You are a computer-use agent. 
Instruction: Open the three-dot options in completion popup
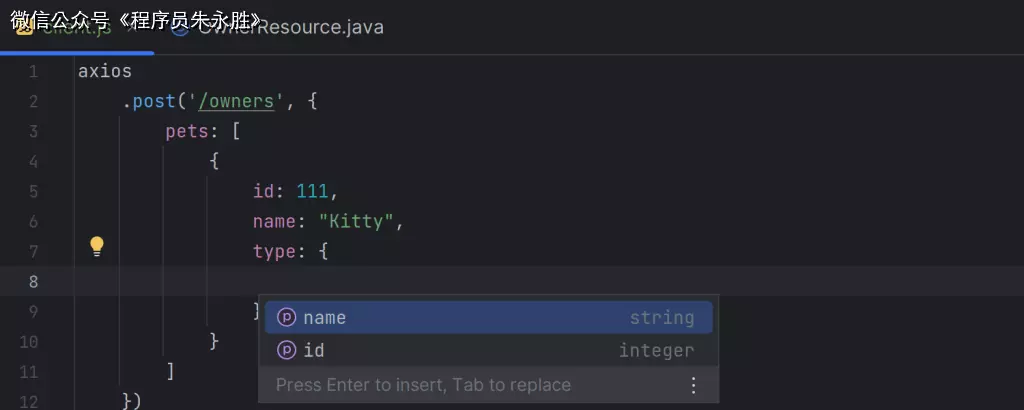(693, 385)
